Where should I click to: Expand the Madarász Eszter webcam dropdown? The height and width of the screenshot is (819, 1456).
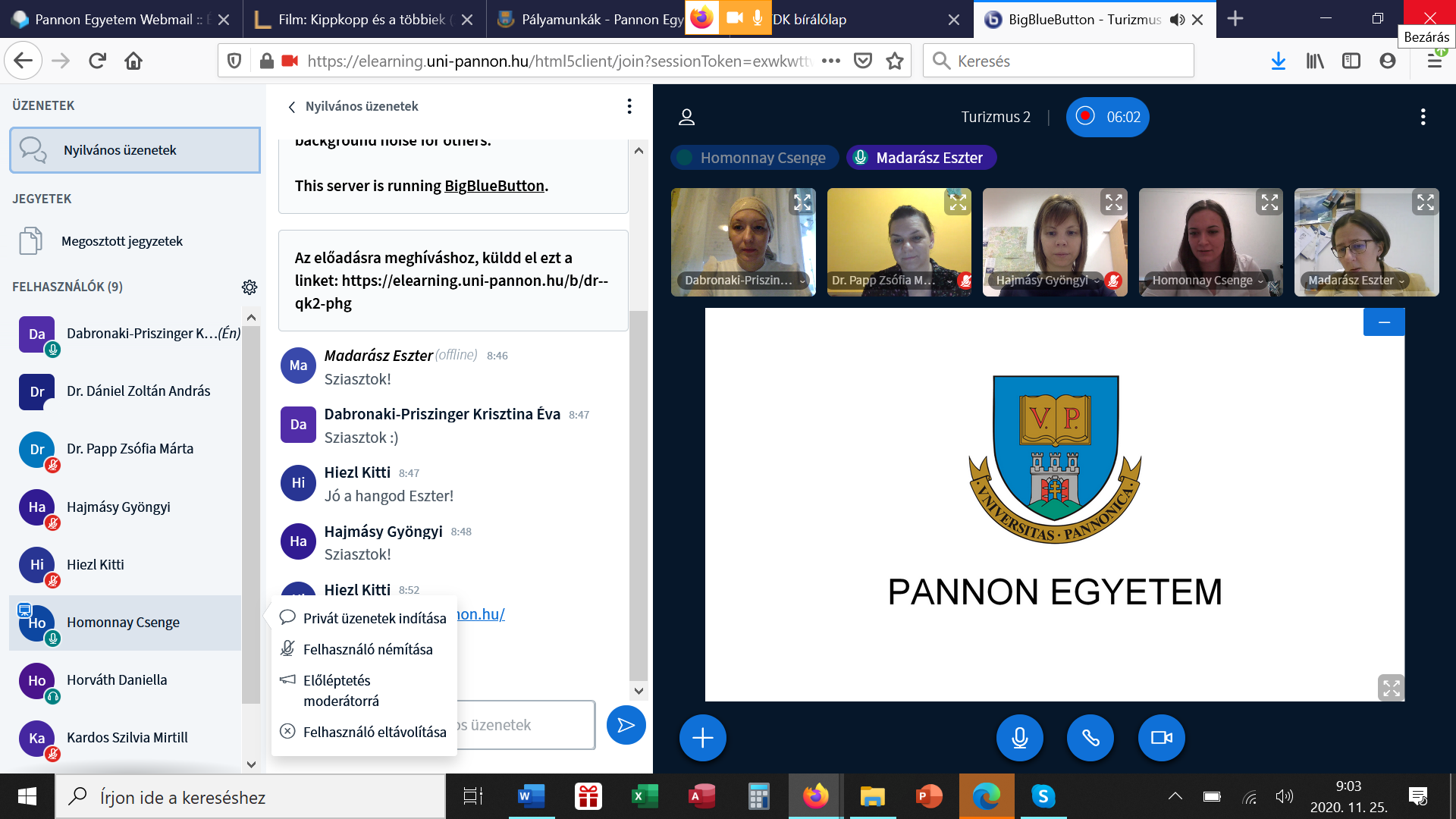(x=1401, y=281)
